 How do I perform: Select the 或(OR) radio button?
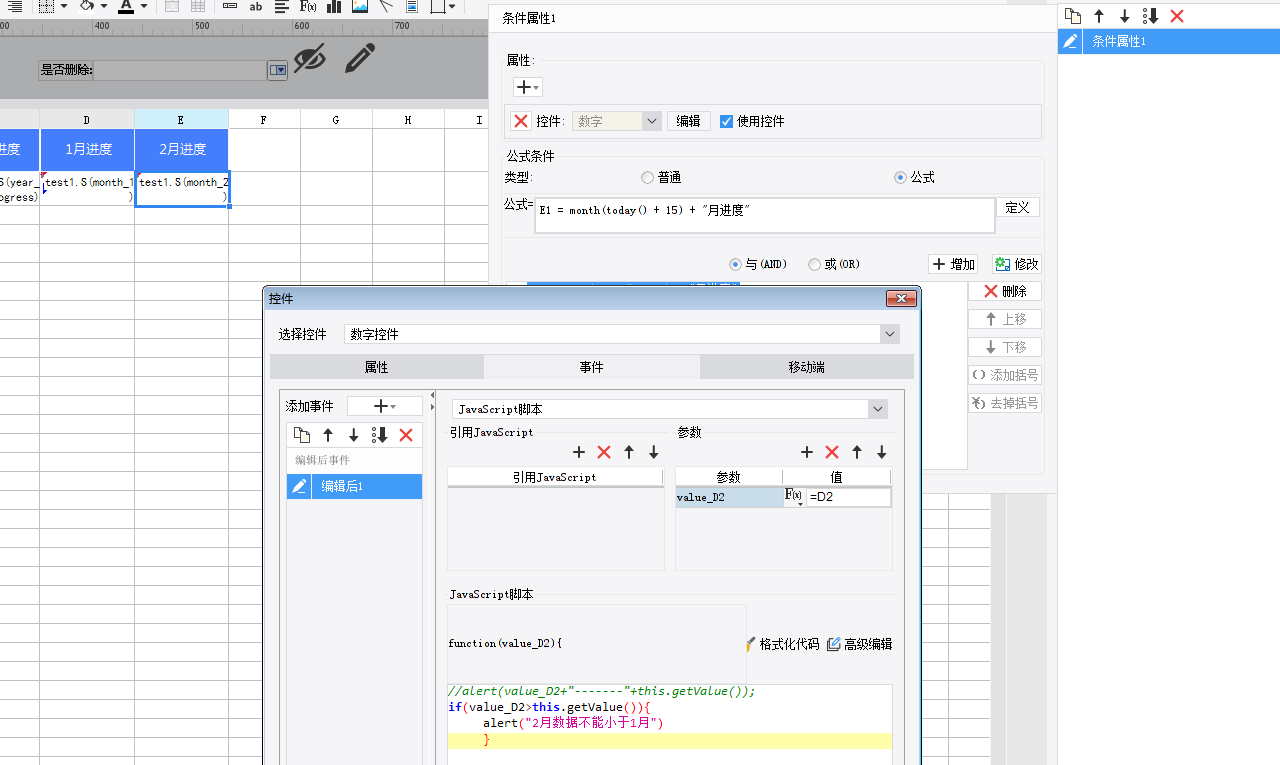click(815, 264)
